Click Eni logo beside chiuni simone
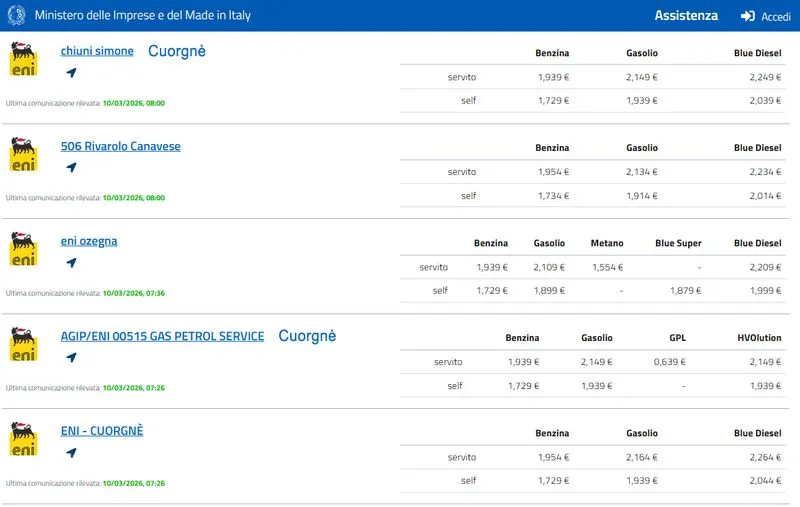The width and height of the screenshot is (800, 507). pos(23,60)
